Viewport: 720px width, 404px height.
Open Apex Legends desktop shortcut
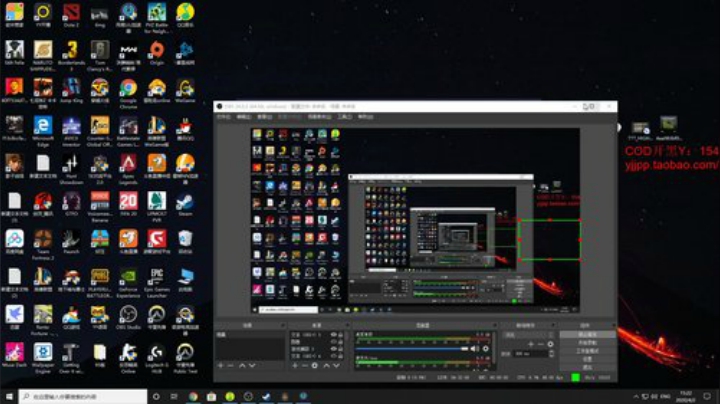[128, 169]
